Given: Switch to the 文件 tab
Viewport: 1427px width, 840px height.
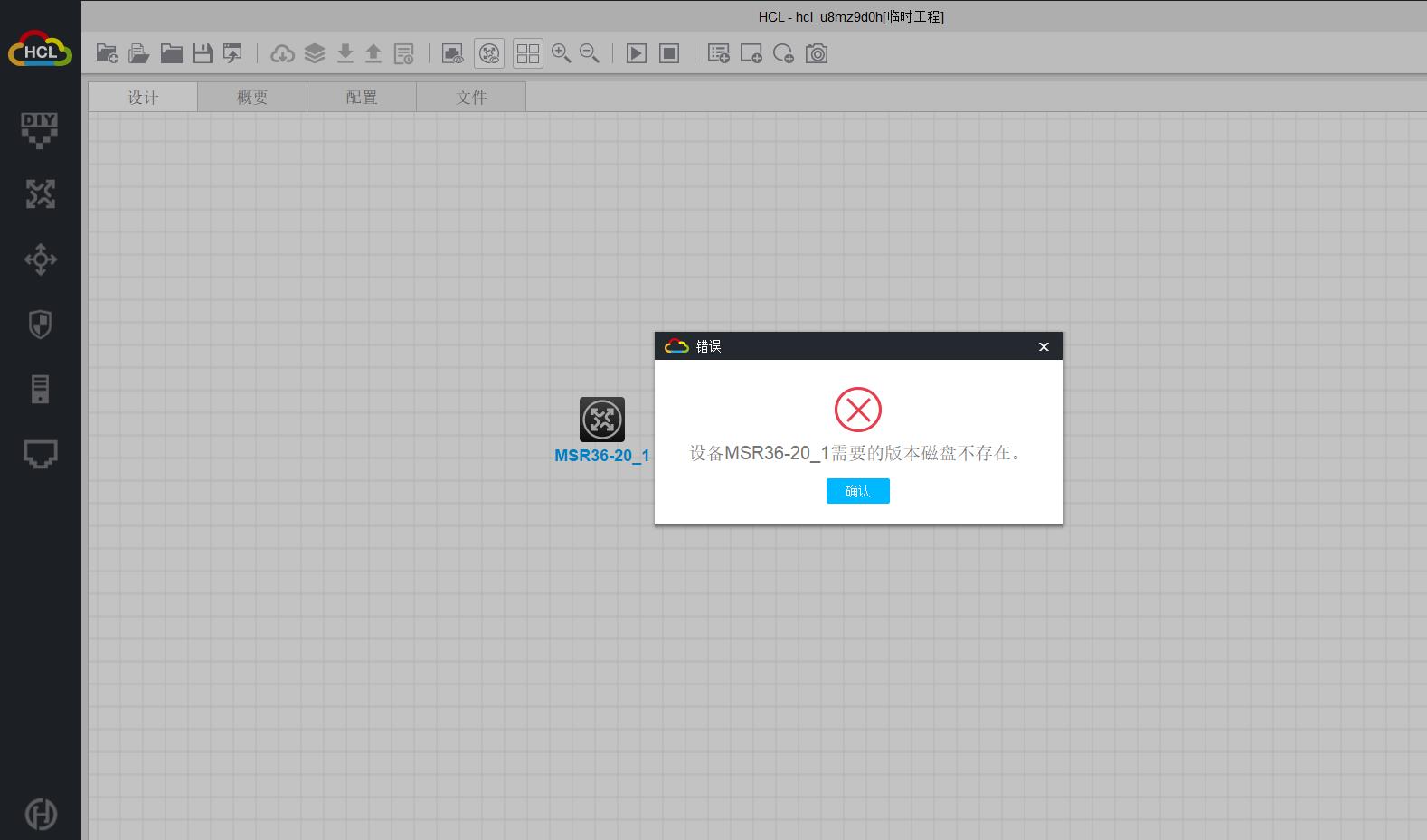Looking at the screenshot, I should click(471, 97).
